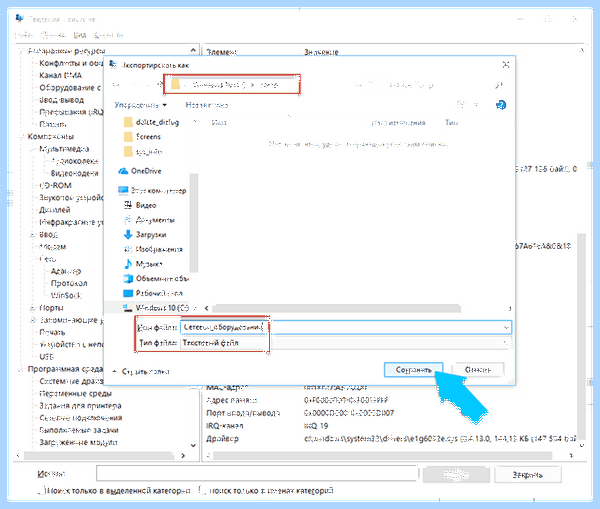Open the Упорядочить dropdown menu
The width and height of the screenshot is (600, 509).
pos(140,105)
